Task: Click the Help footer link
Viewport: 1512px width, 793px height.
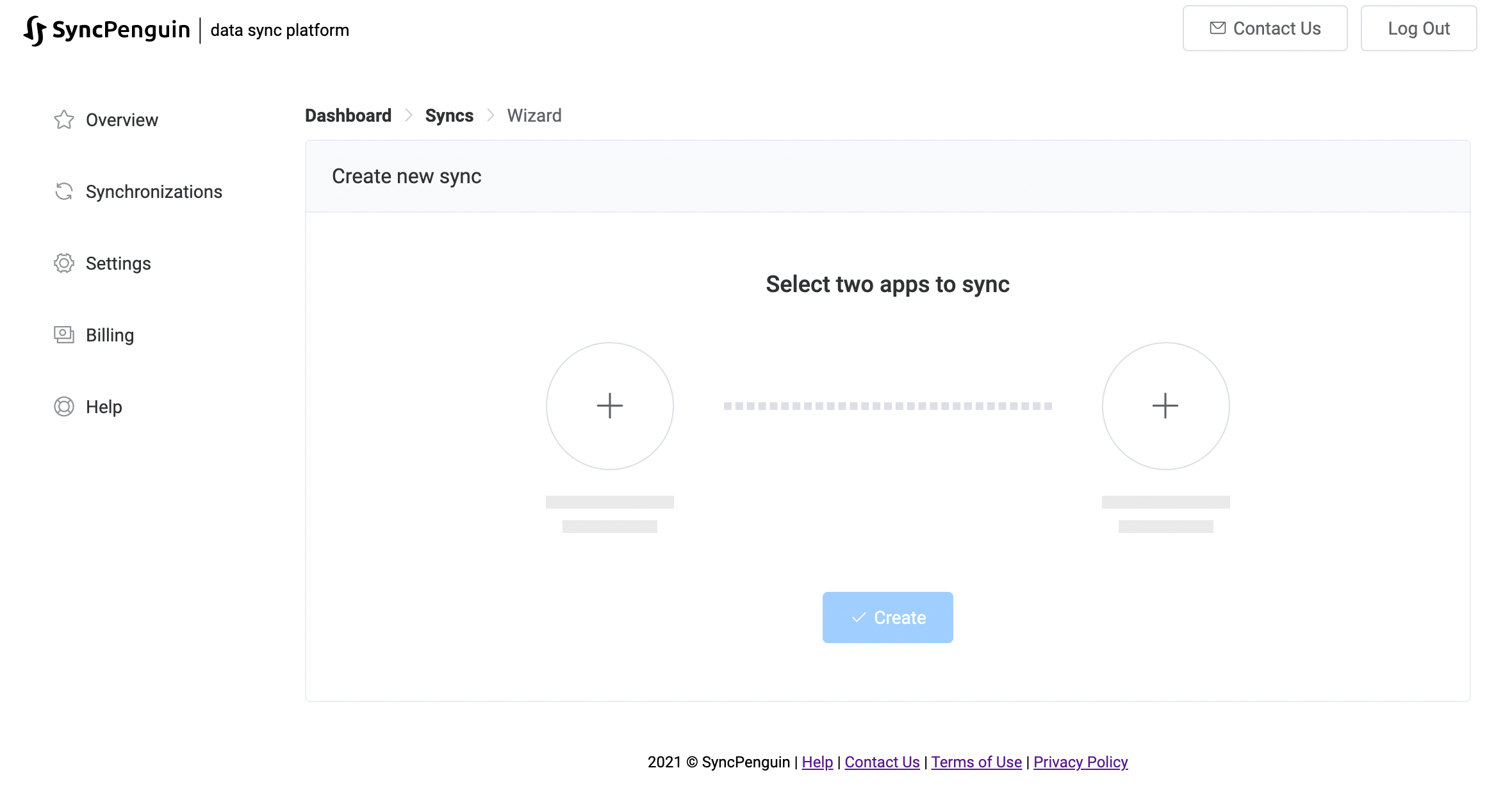Action: (x=817, y=762)
